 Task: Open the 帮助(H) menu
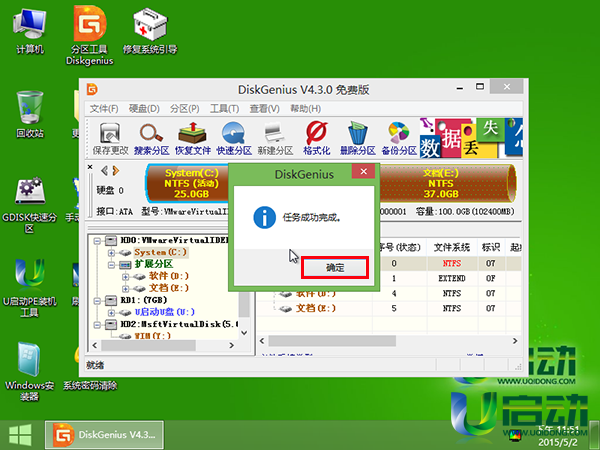click(x=305, y=109)
